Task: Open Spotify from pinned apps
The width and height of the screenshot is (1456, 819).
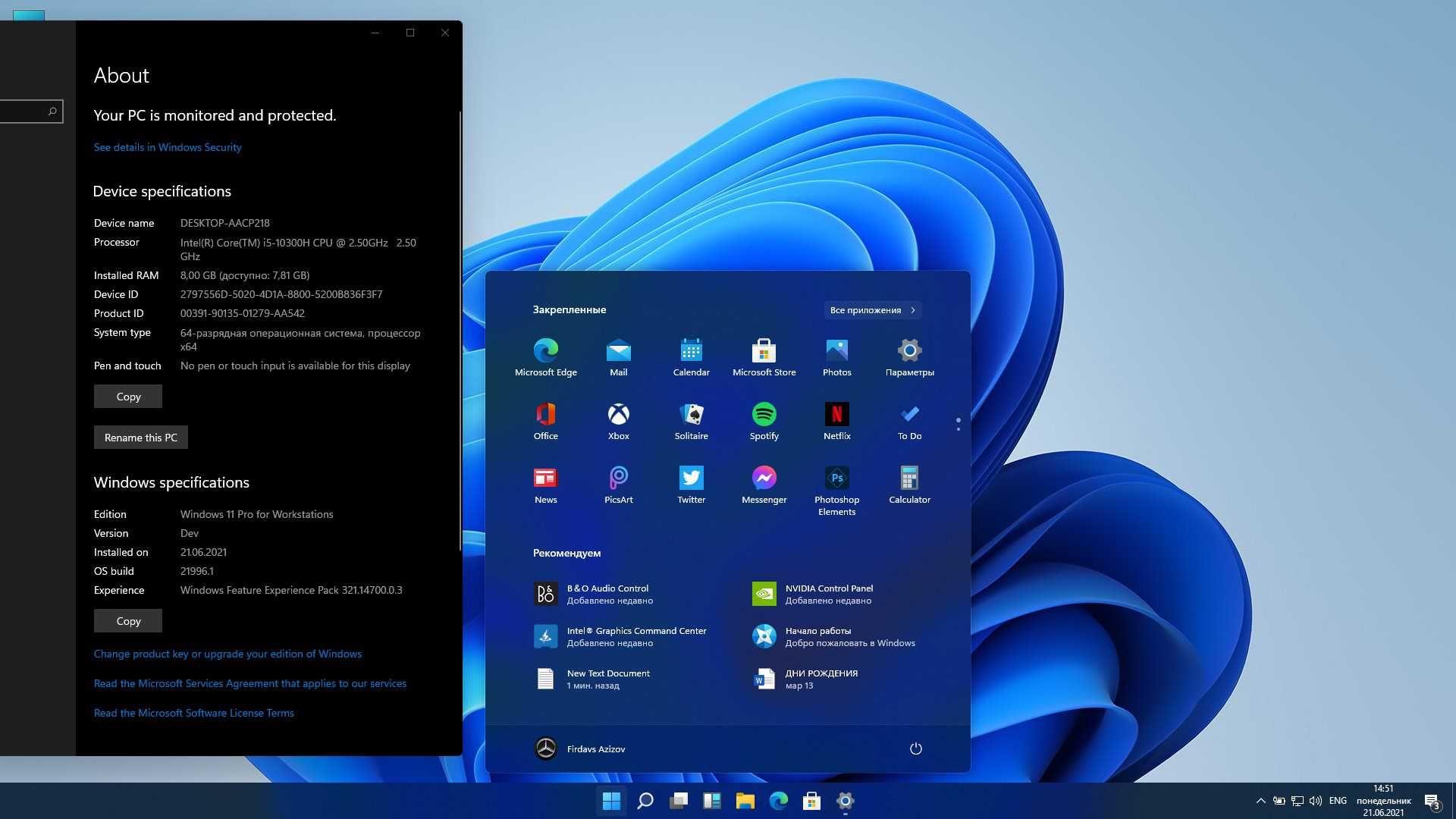Action: [764, 421]
